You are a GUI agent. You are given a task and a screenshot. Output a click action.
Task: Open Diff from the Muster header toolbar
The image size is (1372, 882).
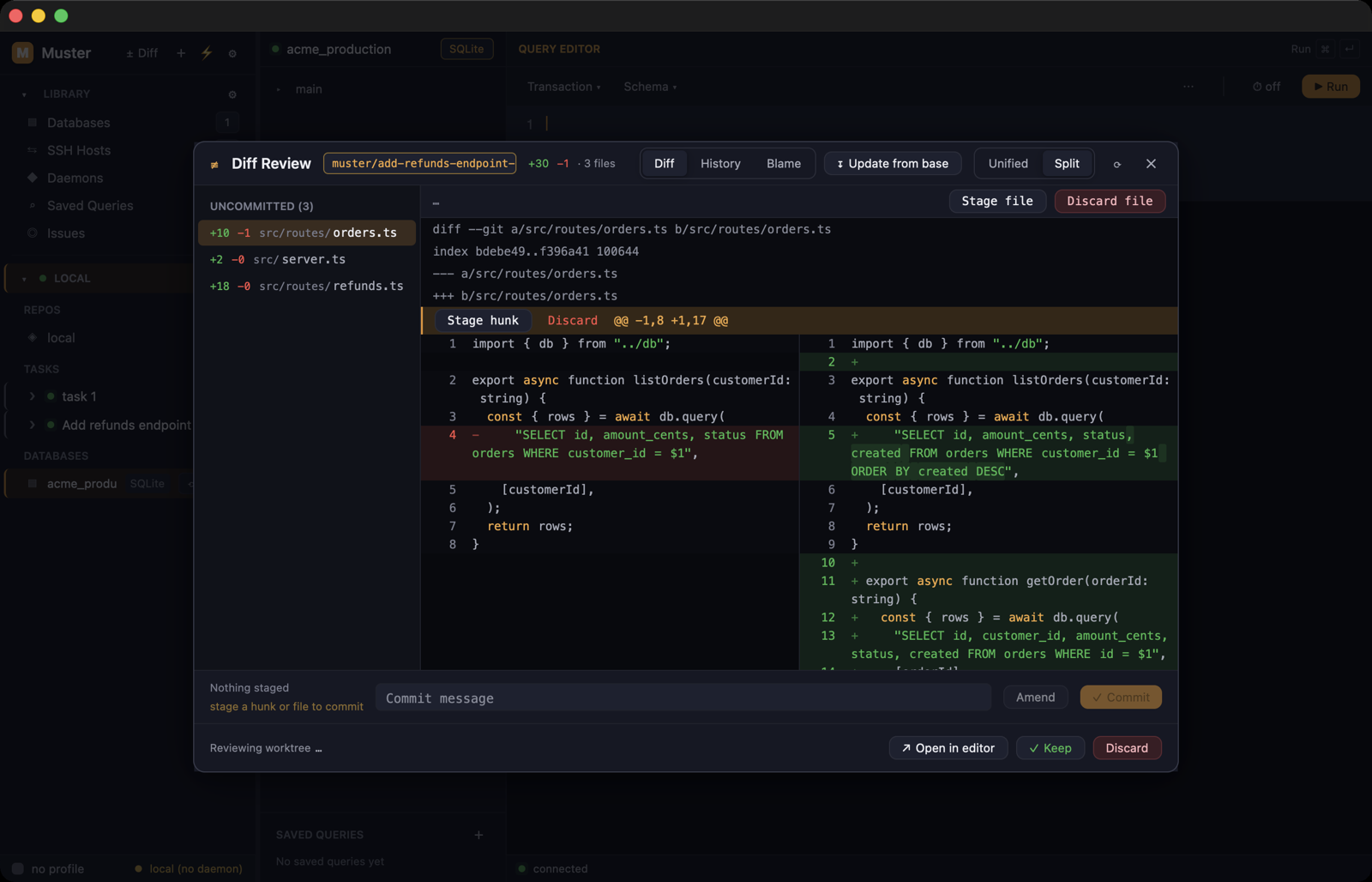tap(142, 53)
